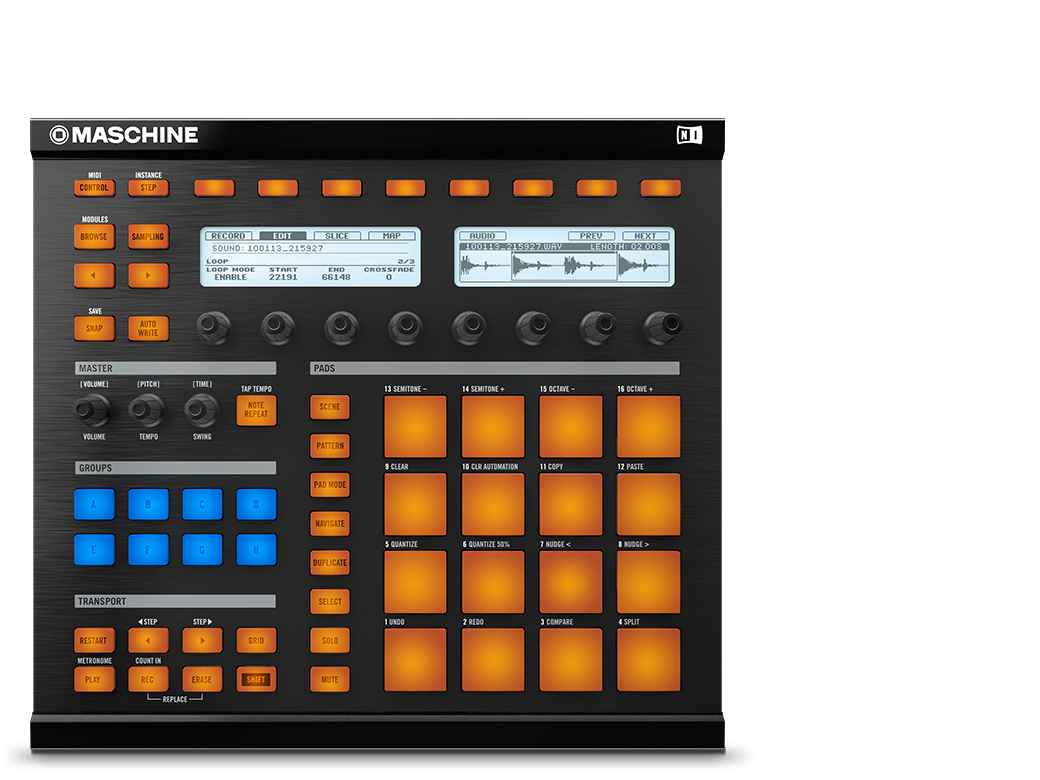Activate the SAMPLING button
The image size is (1040, 780).
[148, 237]
